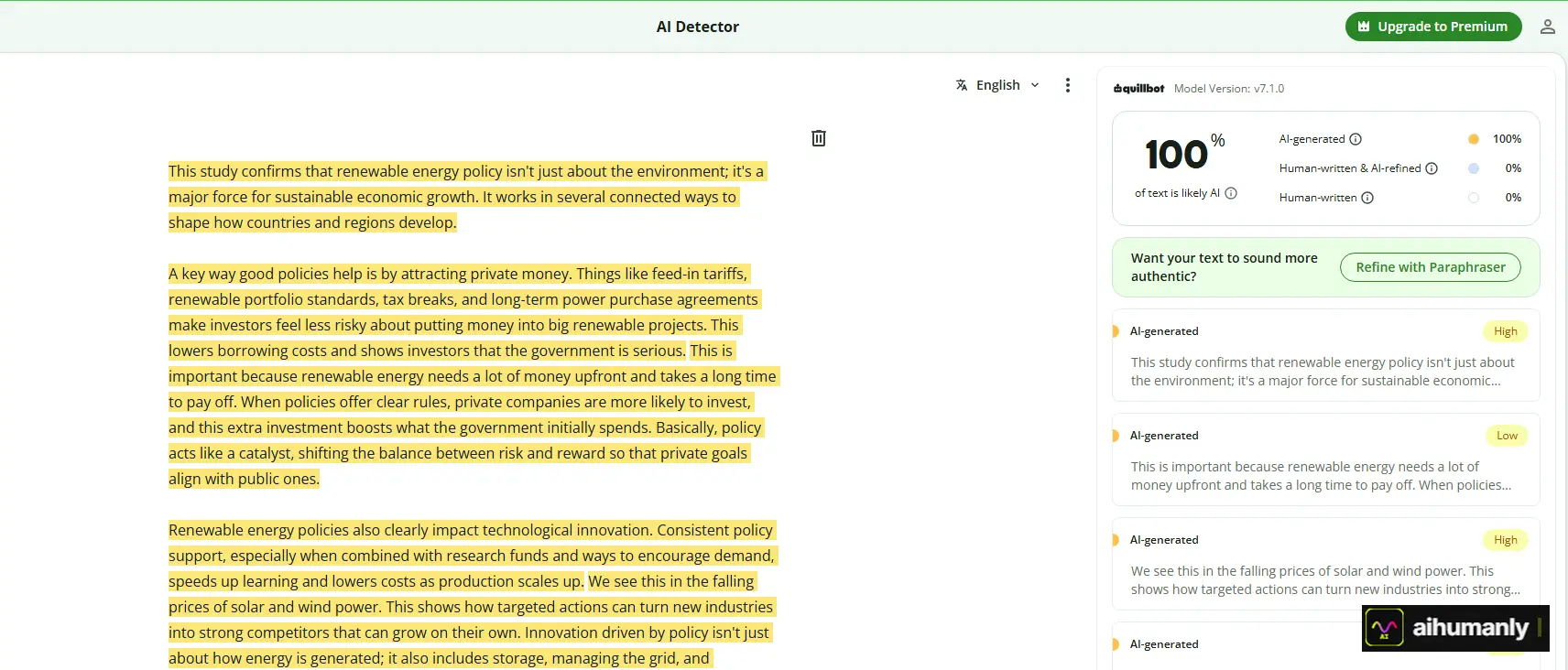Click the 0% value beside Human-written
This screenshot has height=670, width=1568.
pyautogui.click(x=1513, y=198)
